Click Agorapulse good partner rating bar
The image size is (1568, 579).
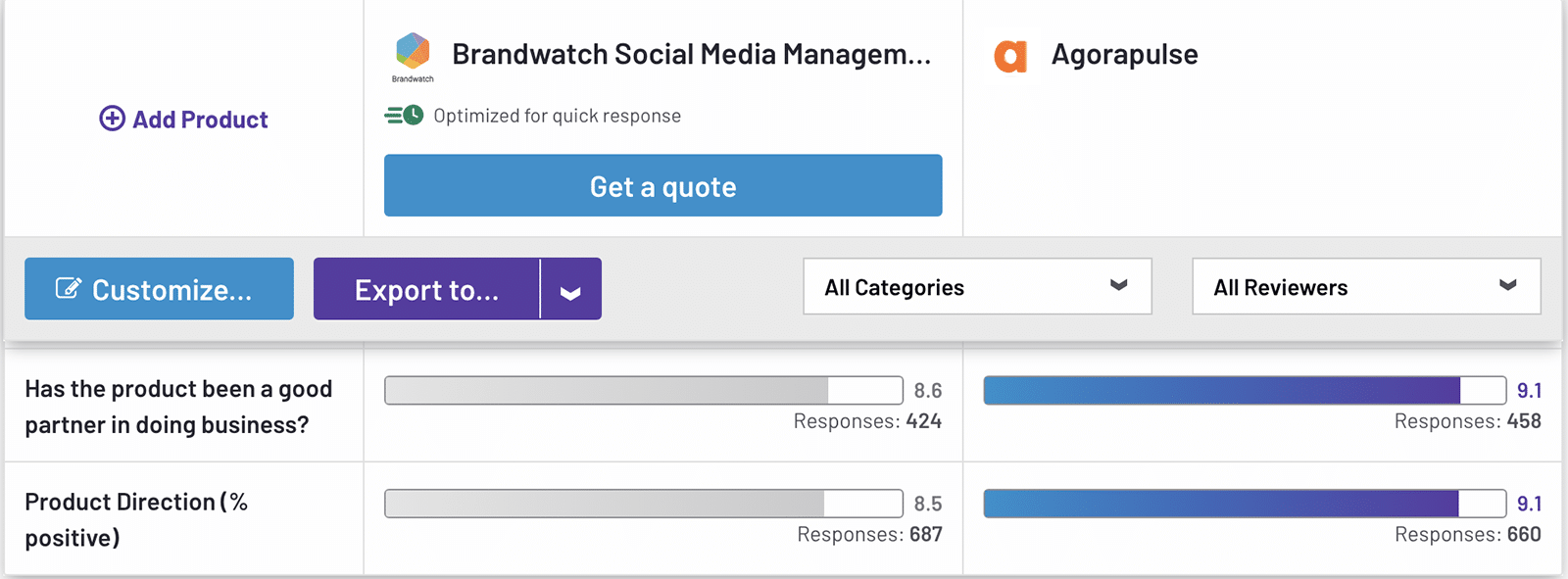click(x=1245, y=390)
